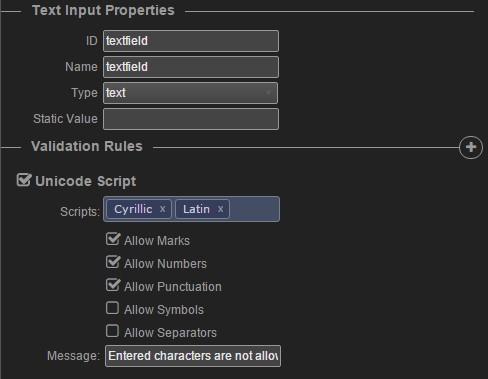The image size is (488, 379).
Task: Select the Cyrillic tag label
Action: pyautogui.click(x=133, y=209)
